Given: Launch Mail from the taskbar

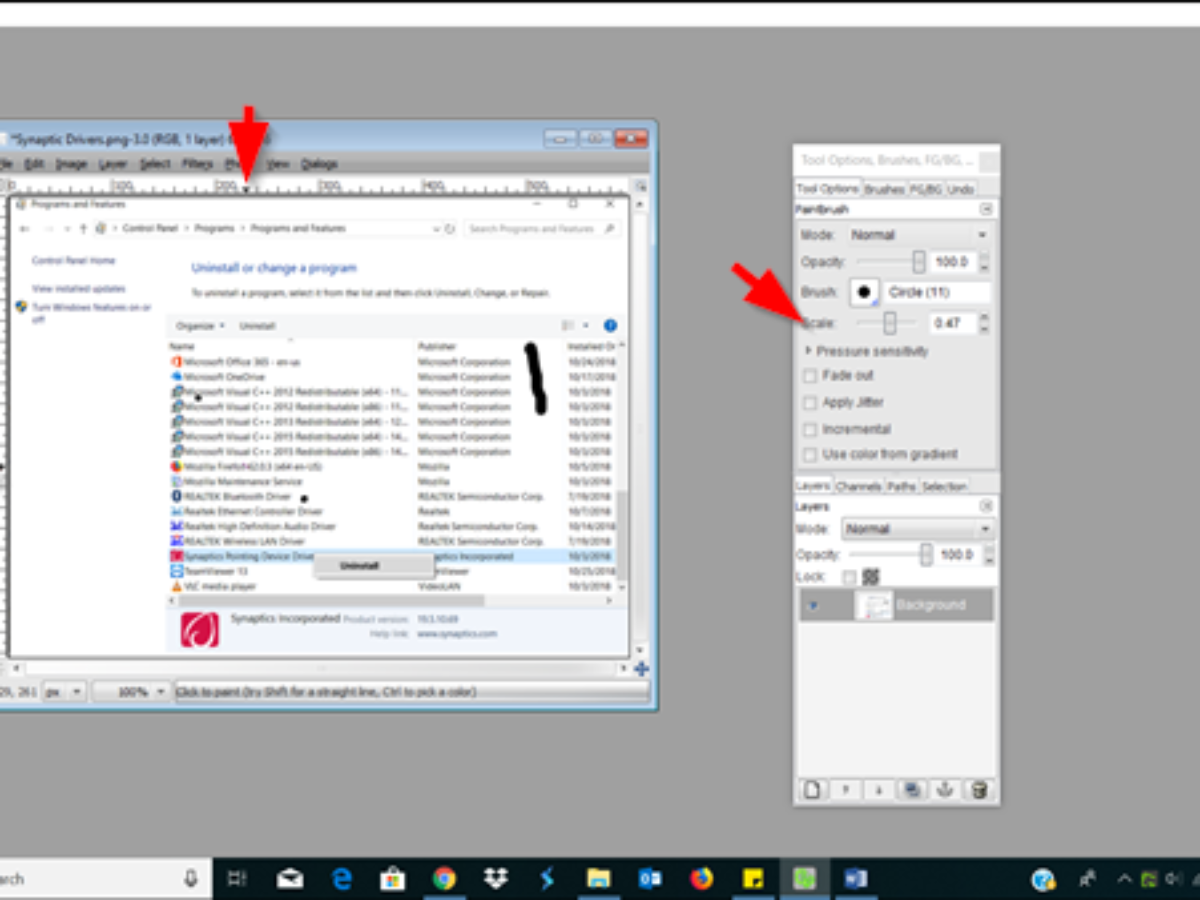Looking at the screenshot, I should click(x=290, y=879).
